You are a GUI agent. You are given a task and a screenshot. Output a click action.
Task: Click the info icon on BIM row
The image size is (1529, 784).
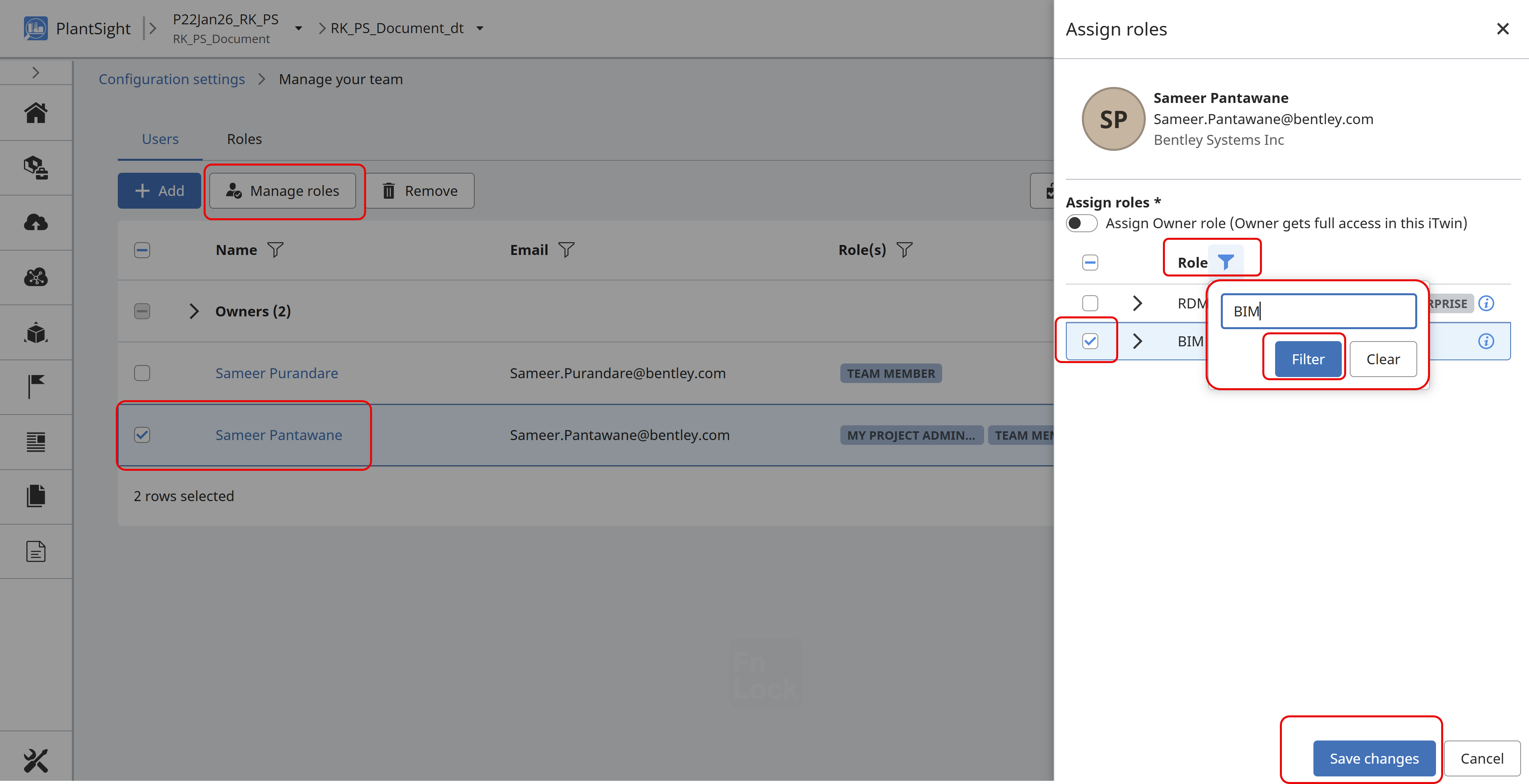click(1485, 341)
